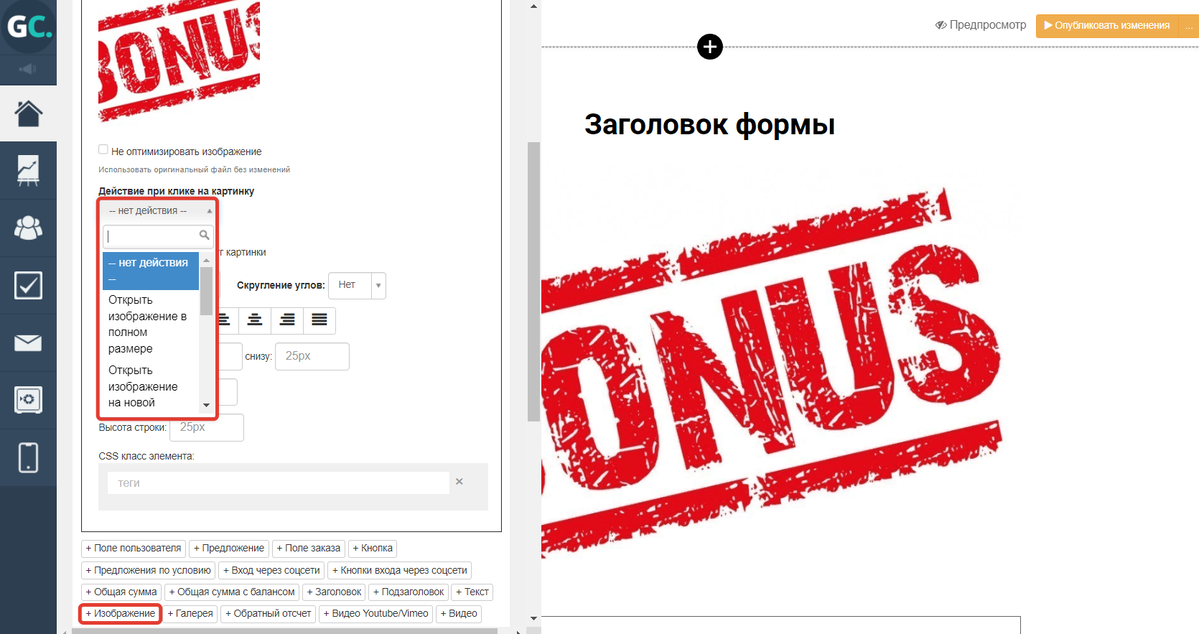
Task: Open the safe sidebar icon
Action: [x=28, y=401]
